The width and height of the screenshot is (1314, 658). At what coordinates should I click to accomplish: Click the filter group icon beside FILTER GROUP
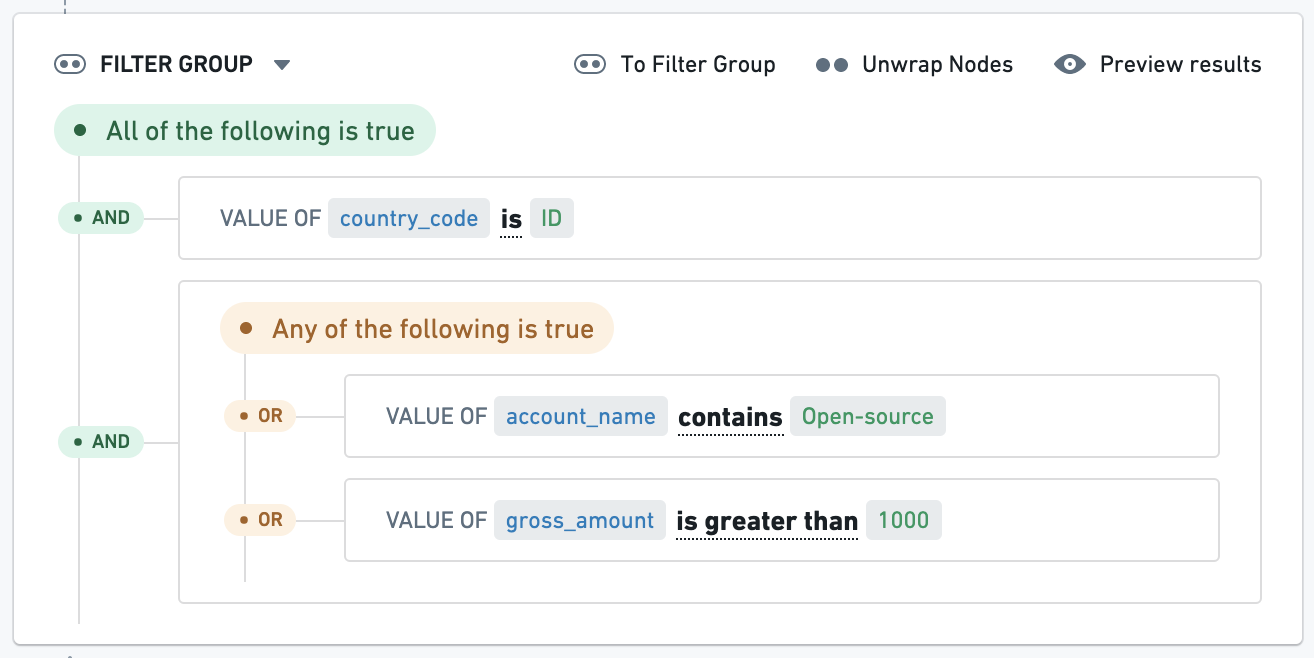(70, 65)
